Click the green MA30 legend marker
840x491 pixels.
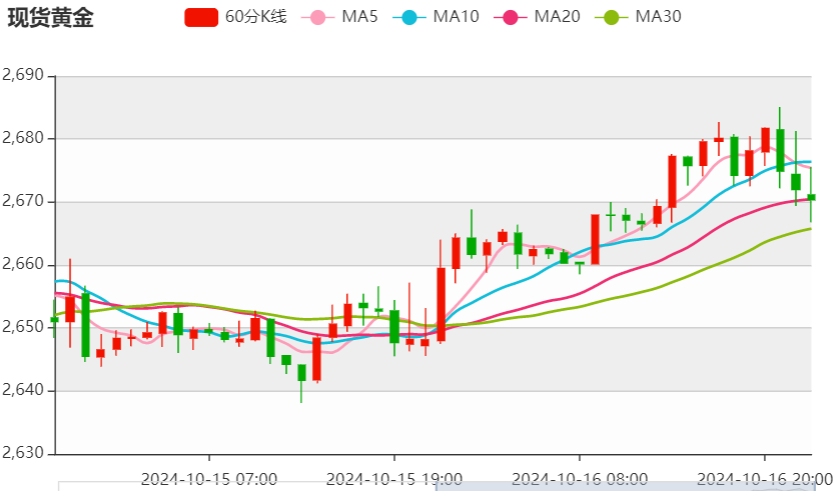click(x=612, y=18)
